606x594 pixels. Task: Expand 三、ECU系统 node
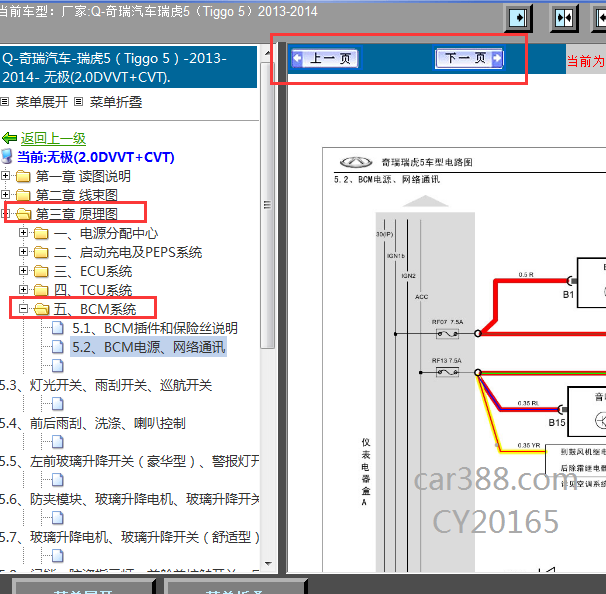24,271
